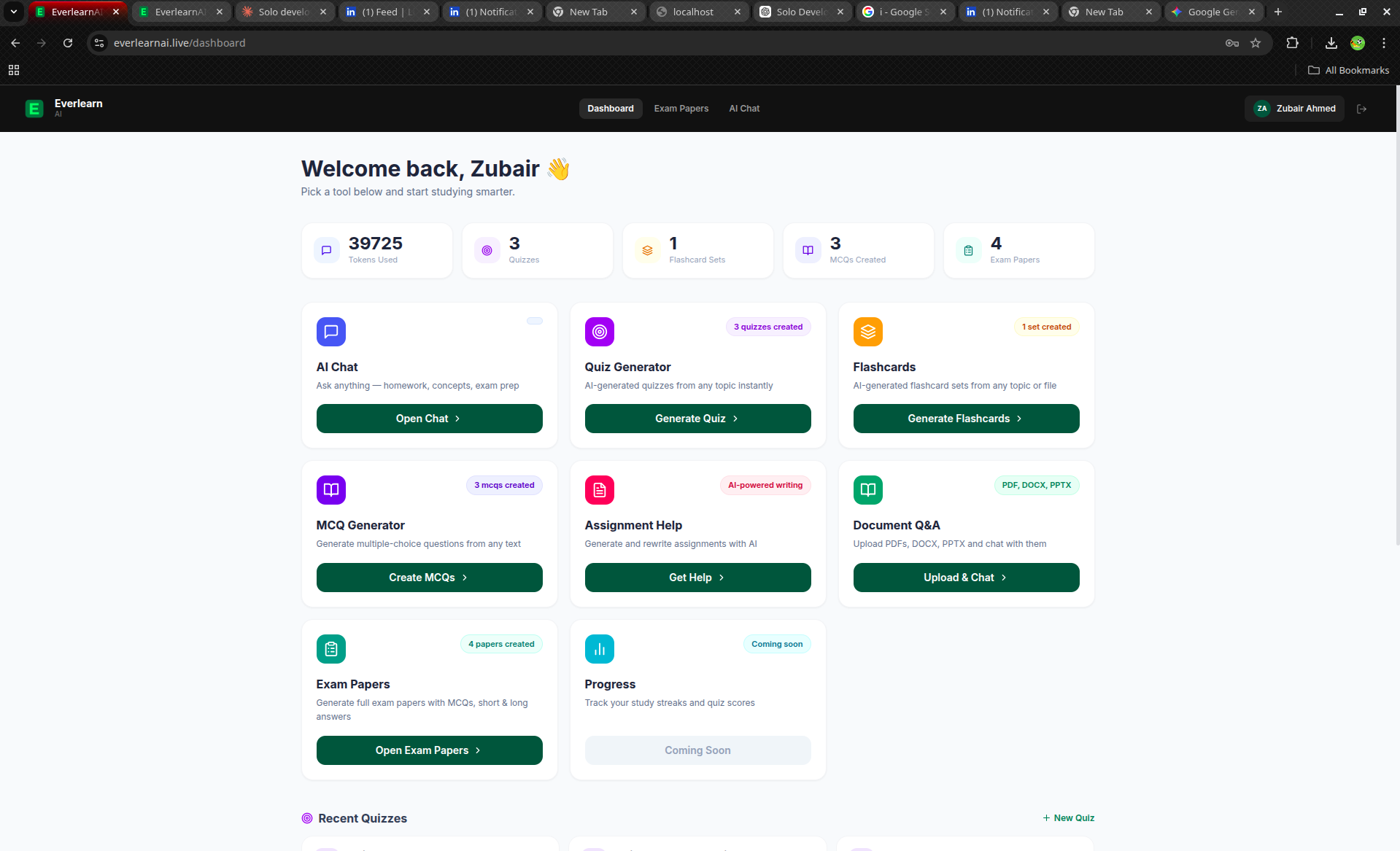The image size is (1400, 851).
Task: Click the 1 set created badge
Action: (1047, 327)
